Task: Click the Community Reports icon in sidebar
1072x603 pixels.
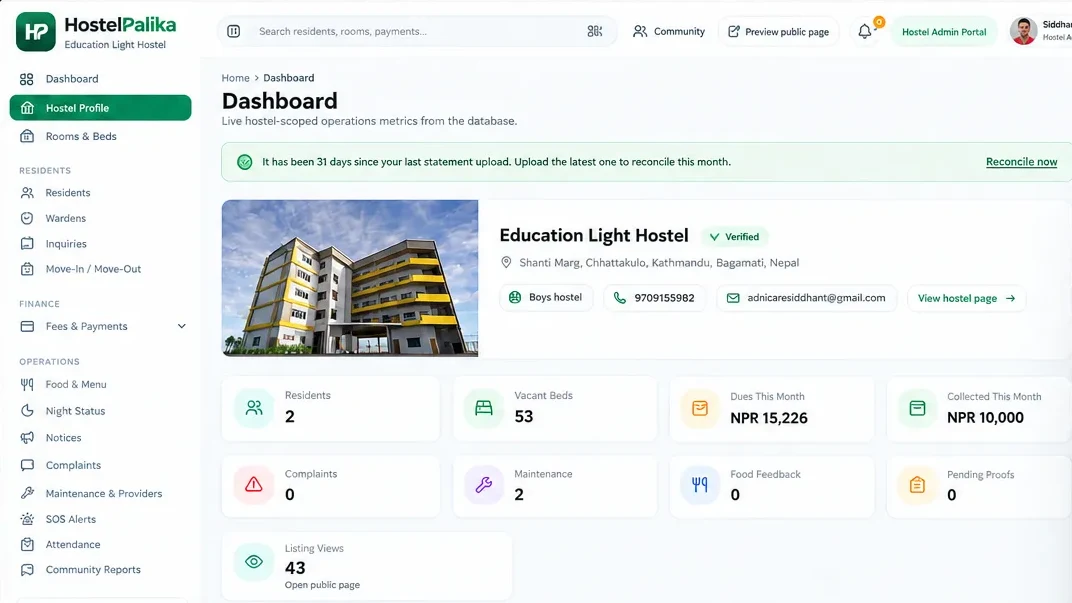Action: click(x=27, y=570)
